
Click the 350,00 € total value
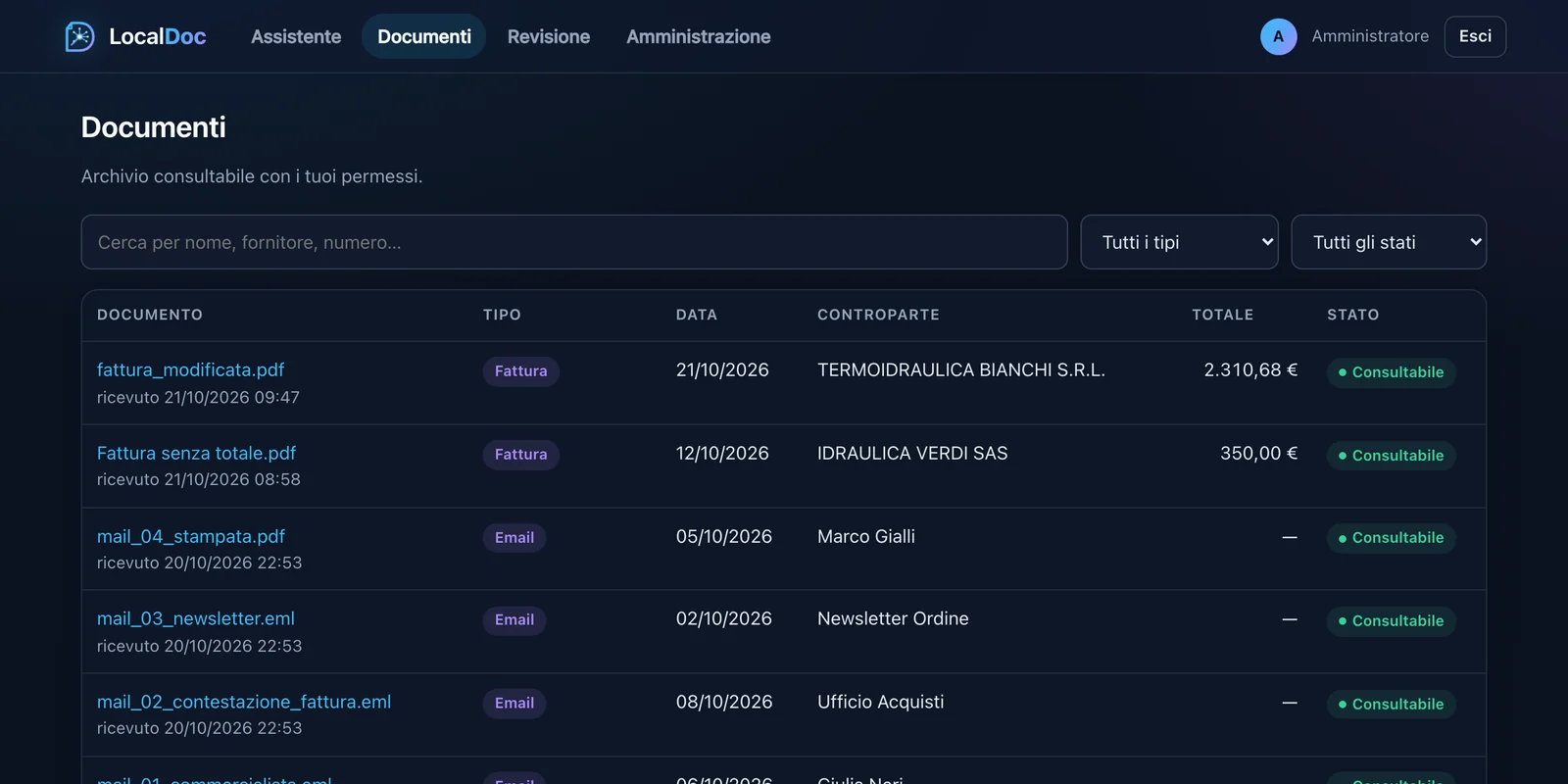1258,453
